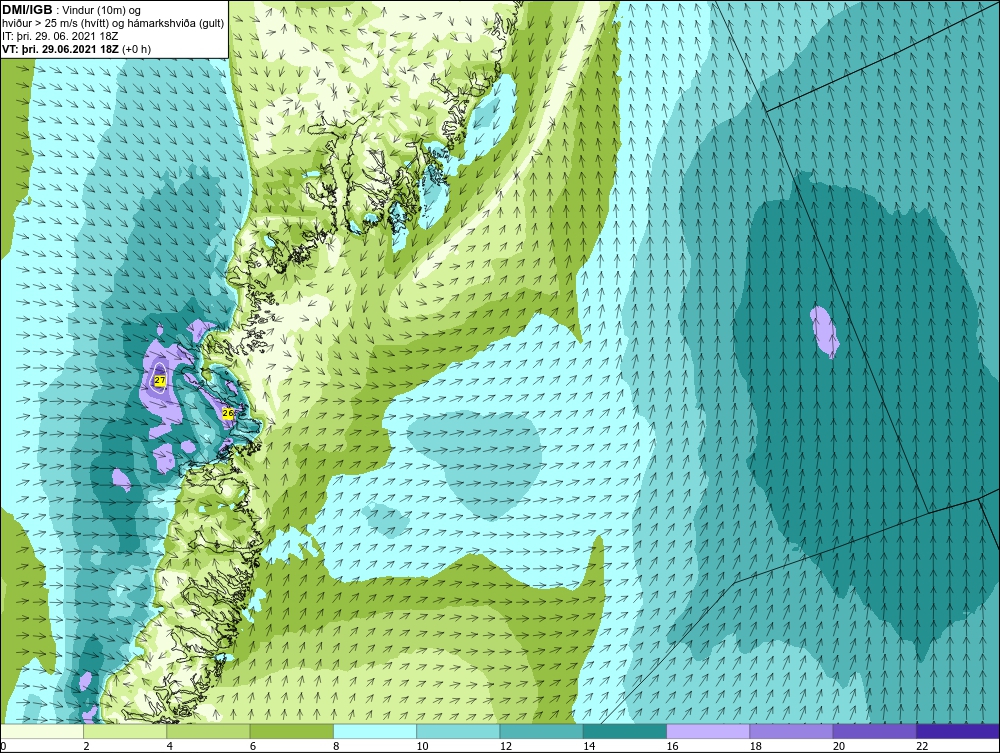Select the 10–12 m/s legend swatch
The image size is (1000, 753).
458,731
